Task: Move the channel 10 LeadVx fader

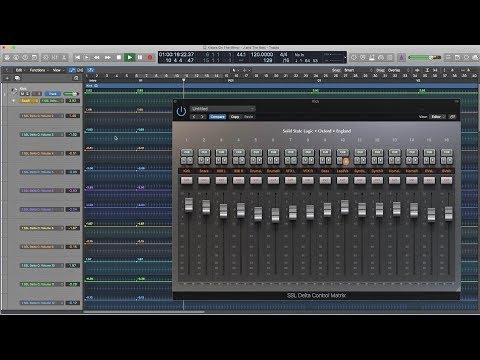Action: [345, 207]
